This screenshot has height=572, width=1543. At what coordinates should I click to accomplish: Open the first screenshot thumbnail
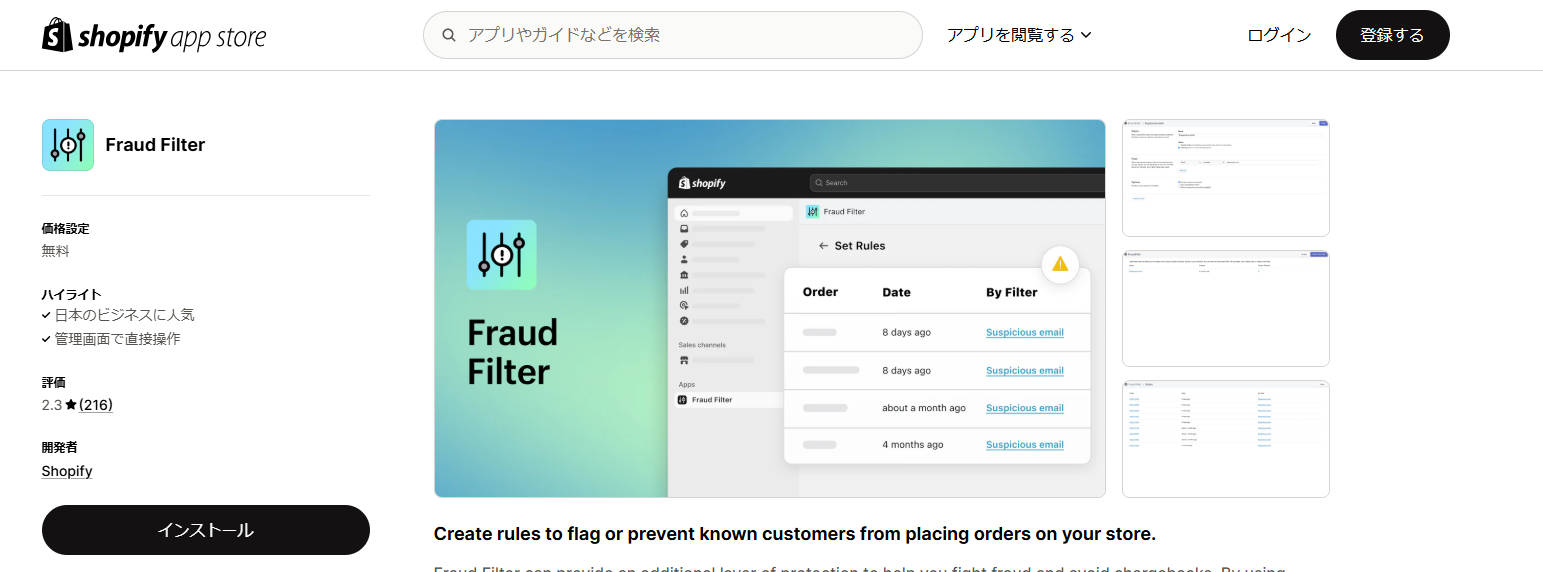coord(1226,178)
